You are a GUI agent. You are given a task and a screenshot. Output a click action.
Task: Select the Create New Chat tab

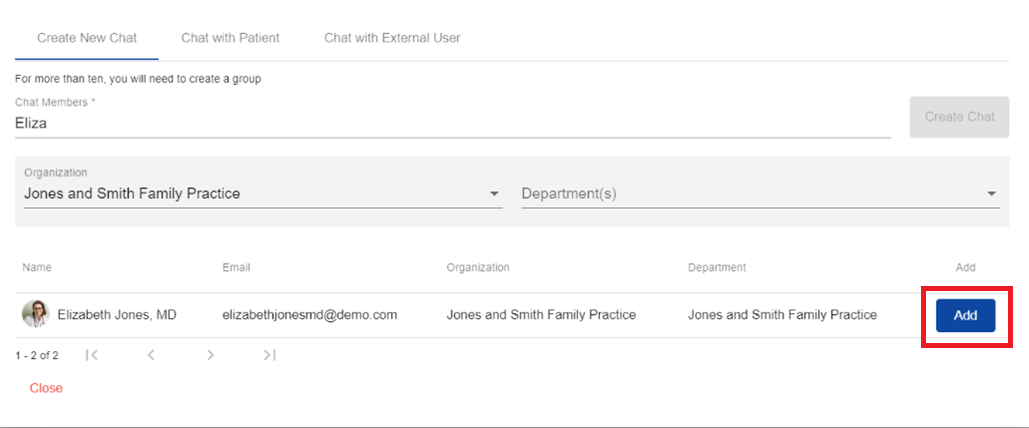click(x=86, y=38)
